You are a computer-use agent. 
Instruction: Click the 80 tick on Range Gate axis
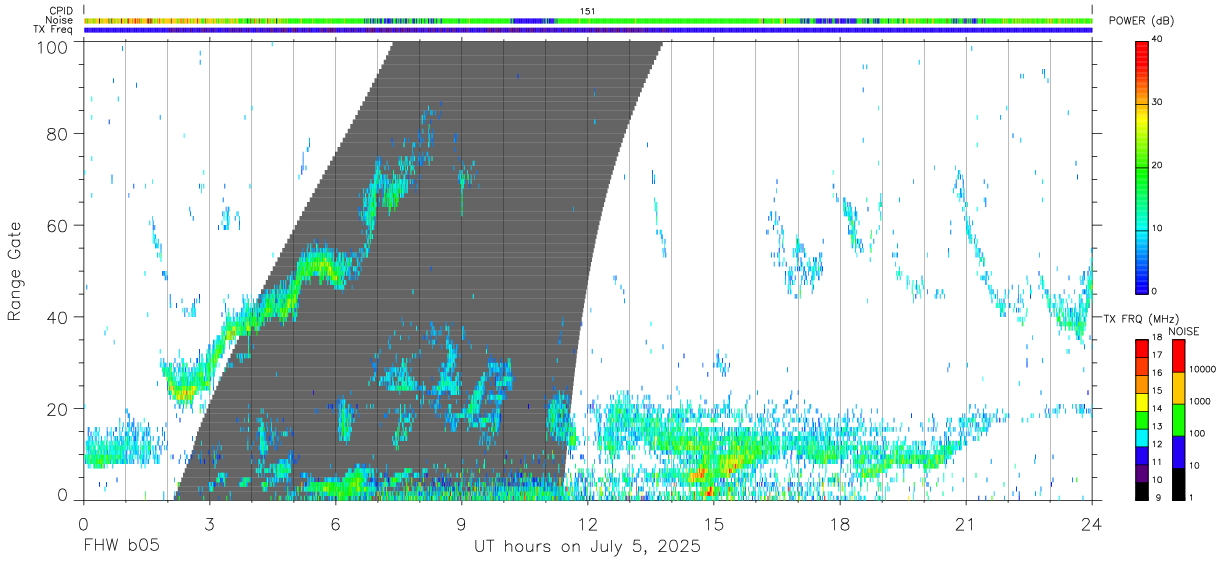pos(58,134)
